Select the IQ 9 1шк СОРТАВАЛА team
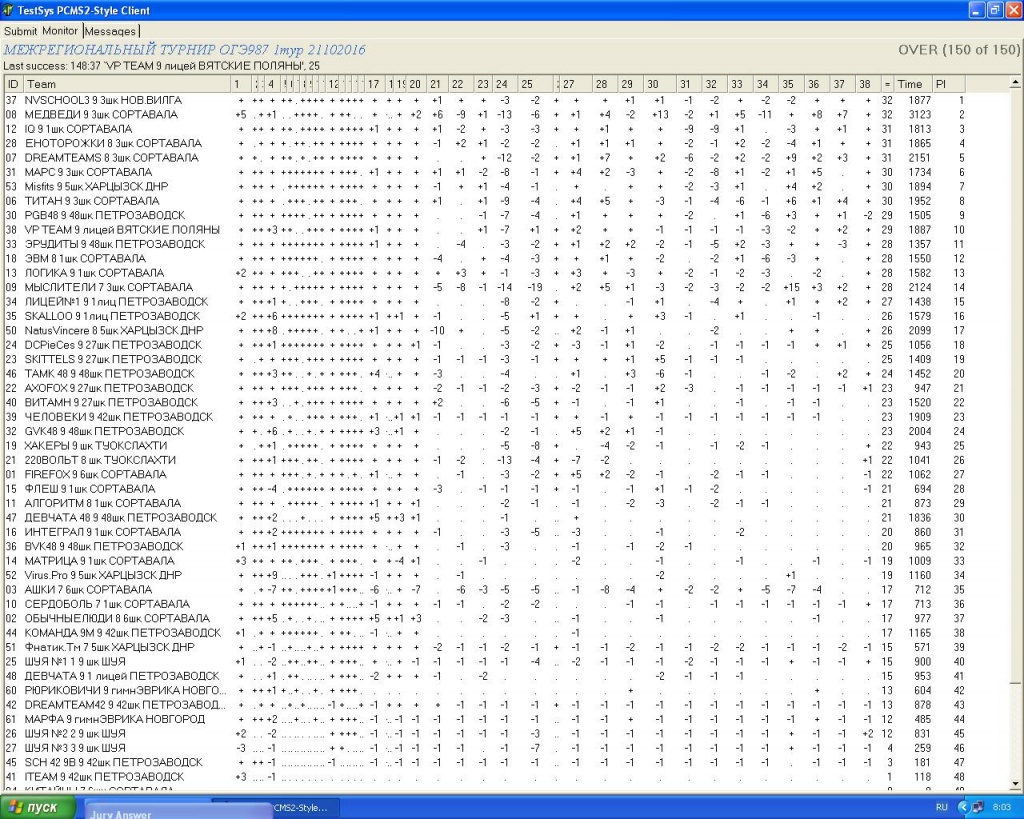 (485, 129)
